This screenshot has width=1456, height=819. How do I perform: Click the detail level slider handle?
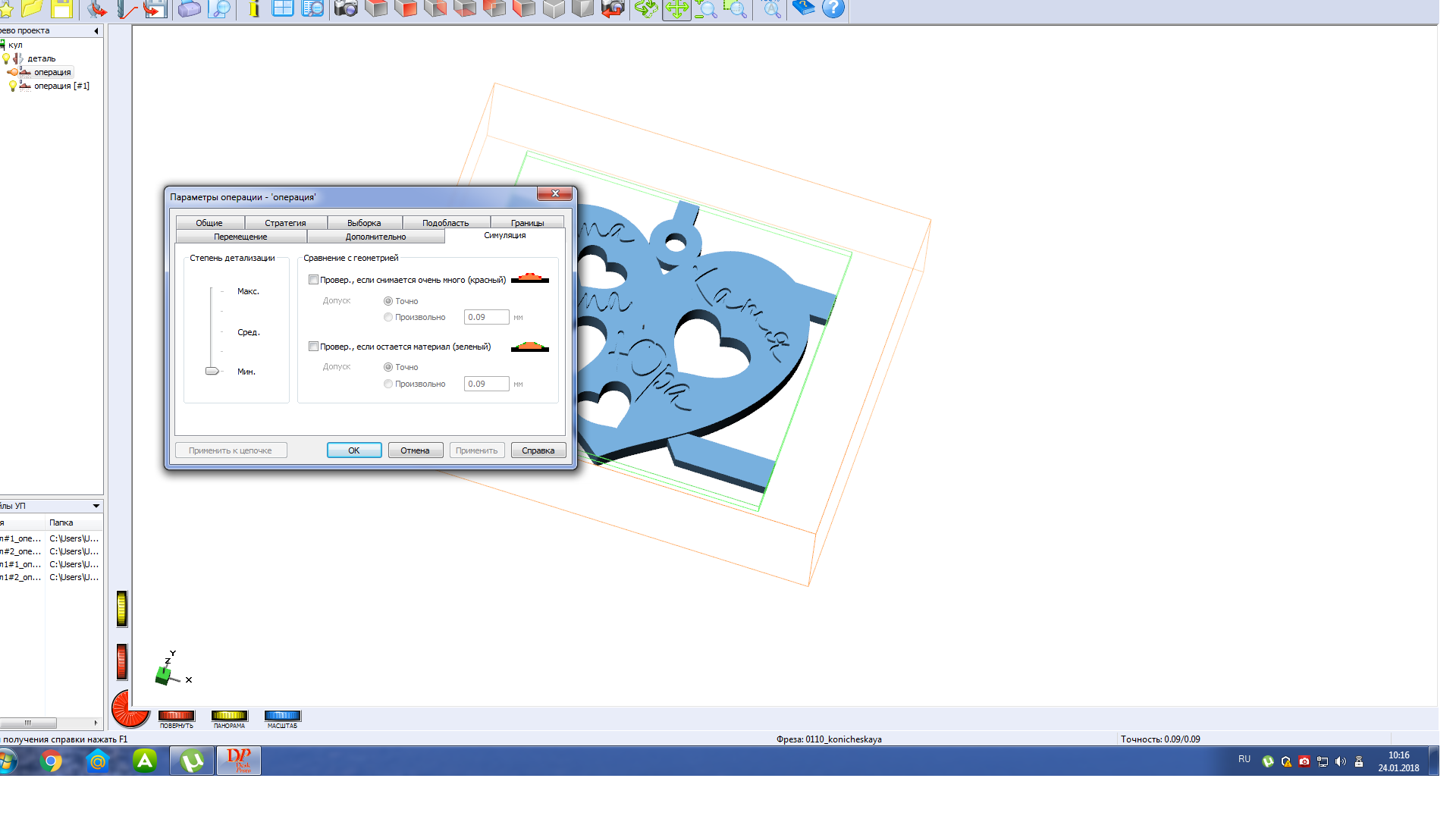point(212,371)
